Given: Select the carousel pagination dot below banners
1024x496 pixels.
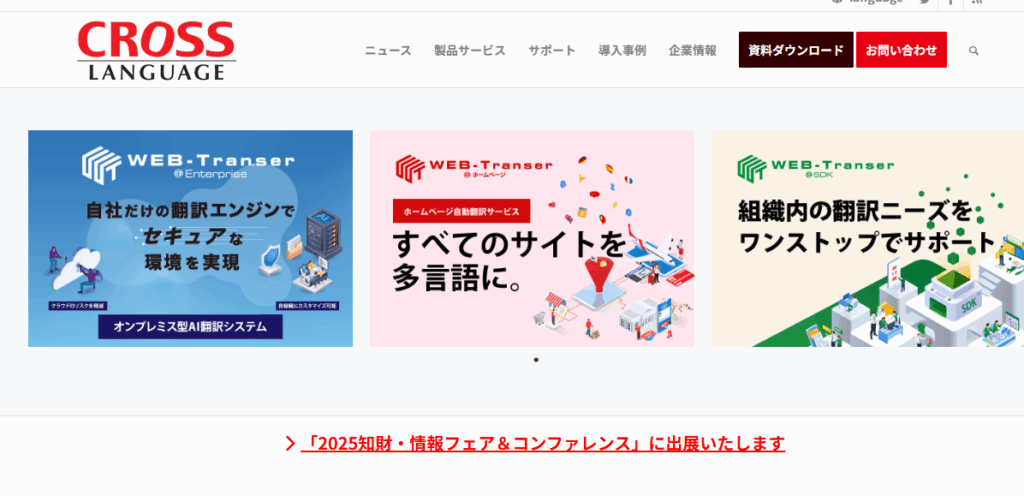Looking at the screenshot, I should (x=536, y=360).
